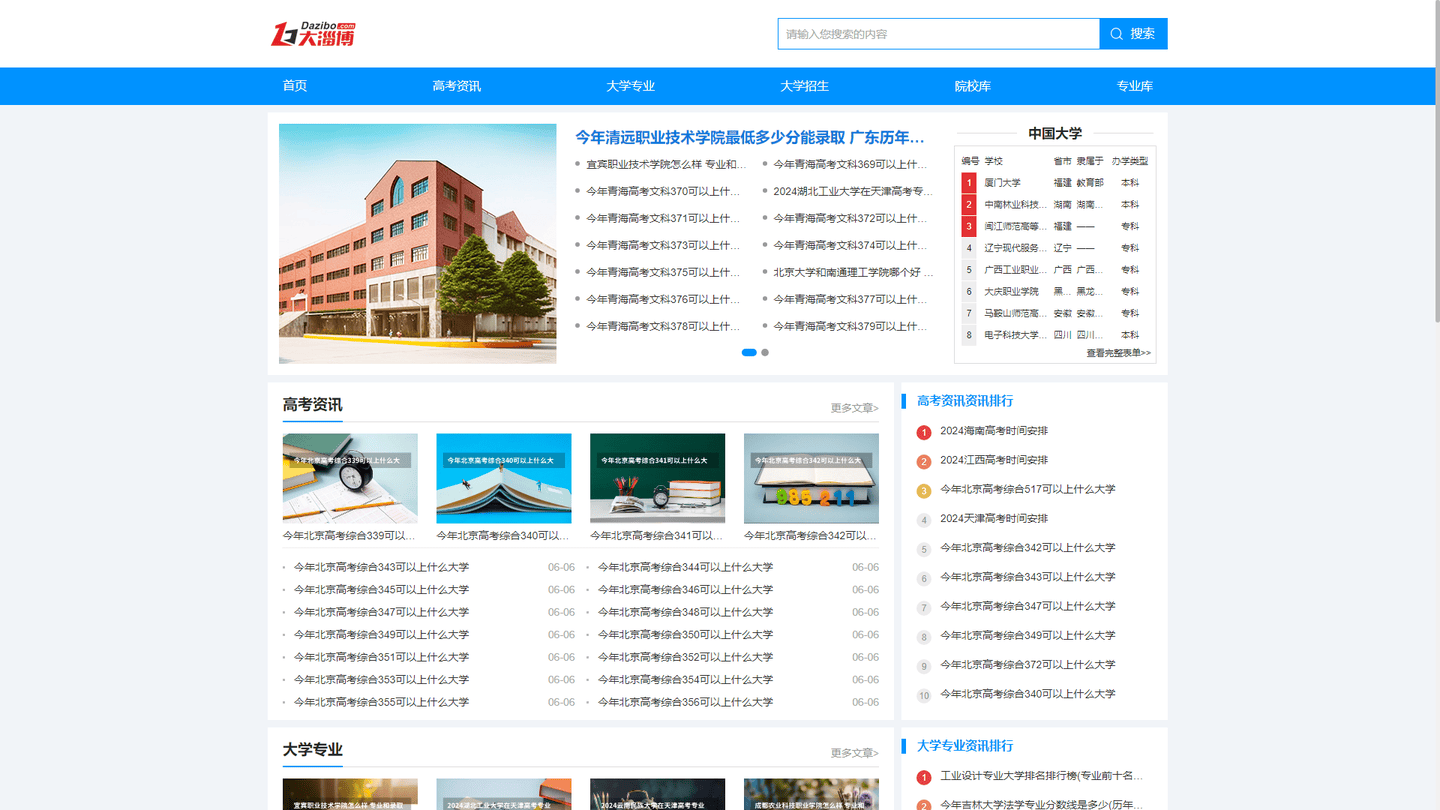Open thumbnail 2024云南民族大学在天津高考专业
Image resolution: width=1440 pixels, height=810 pixels.
tap(658, 794)
